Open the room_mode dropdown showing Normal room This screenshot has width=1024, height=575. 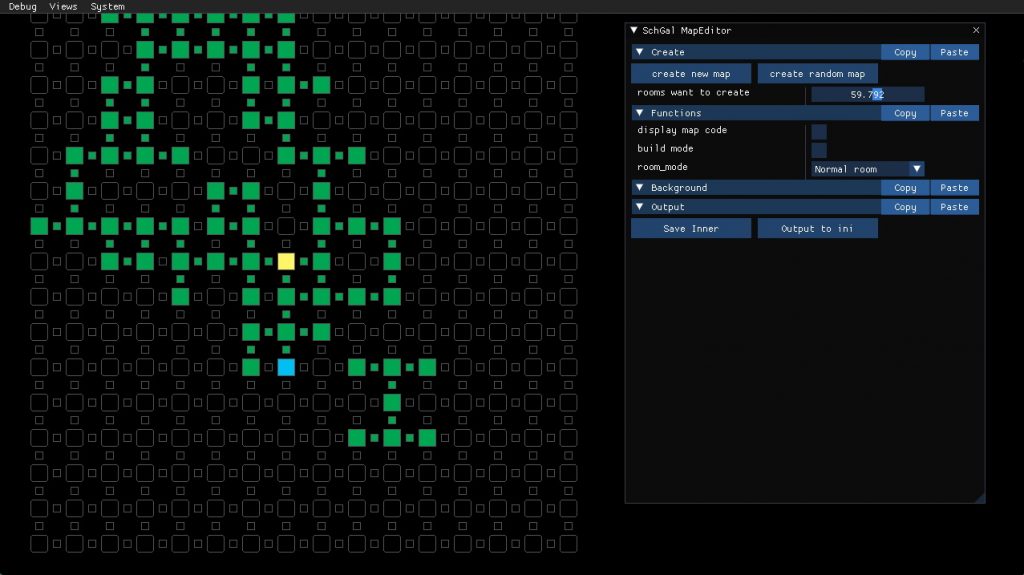pyautogui.click(x=867, y=169)
